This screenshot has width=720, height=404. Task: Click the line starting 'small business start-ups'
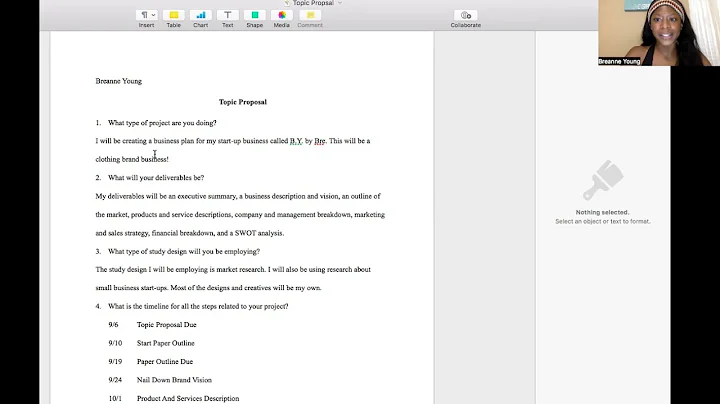(208, 288)
